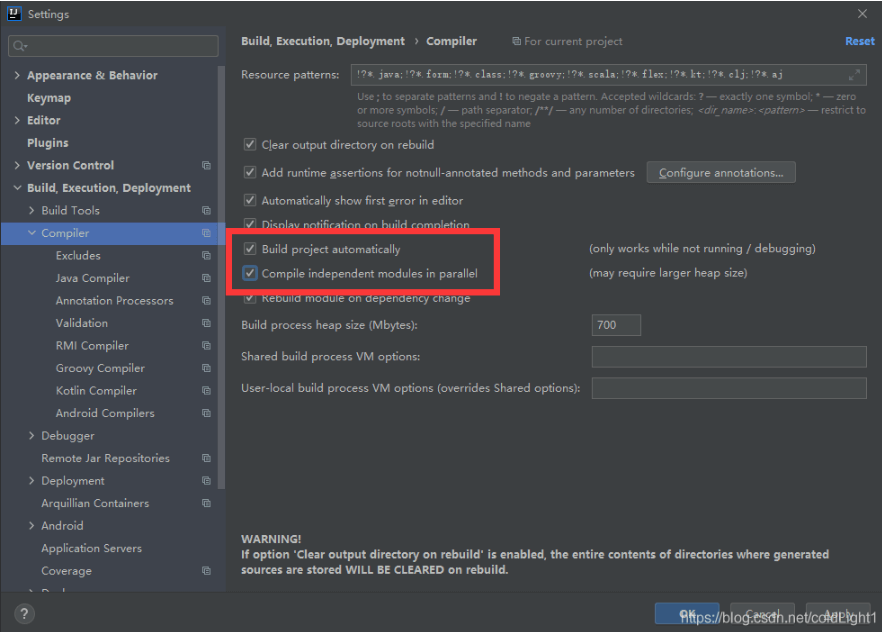Click the expand icon in Resource patterns field

pos(854,74)
